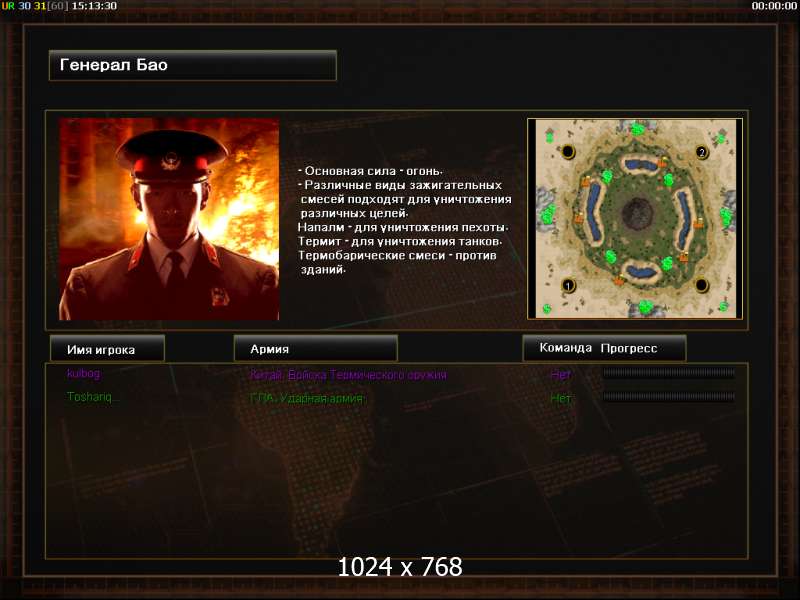The width and height of the screenshot is (800, 600).
Task: Click start position 2 on the minimap
Action: click(x=702, y=152)
